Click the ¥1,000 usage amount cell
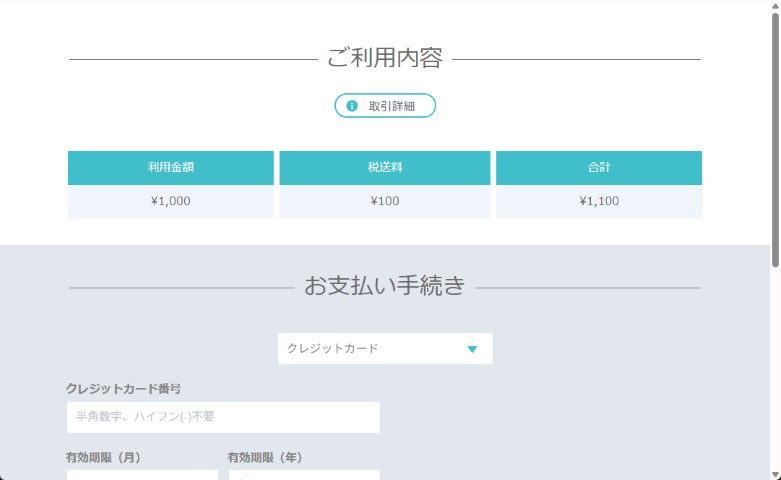781x480 pixels. tap(170, 201)
